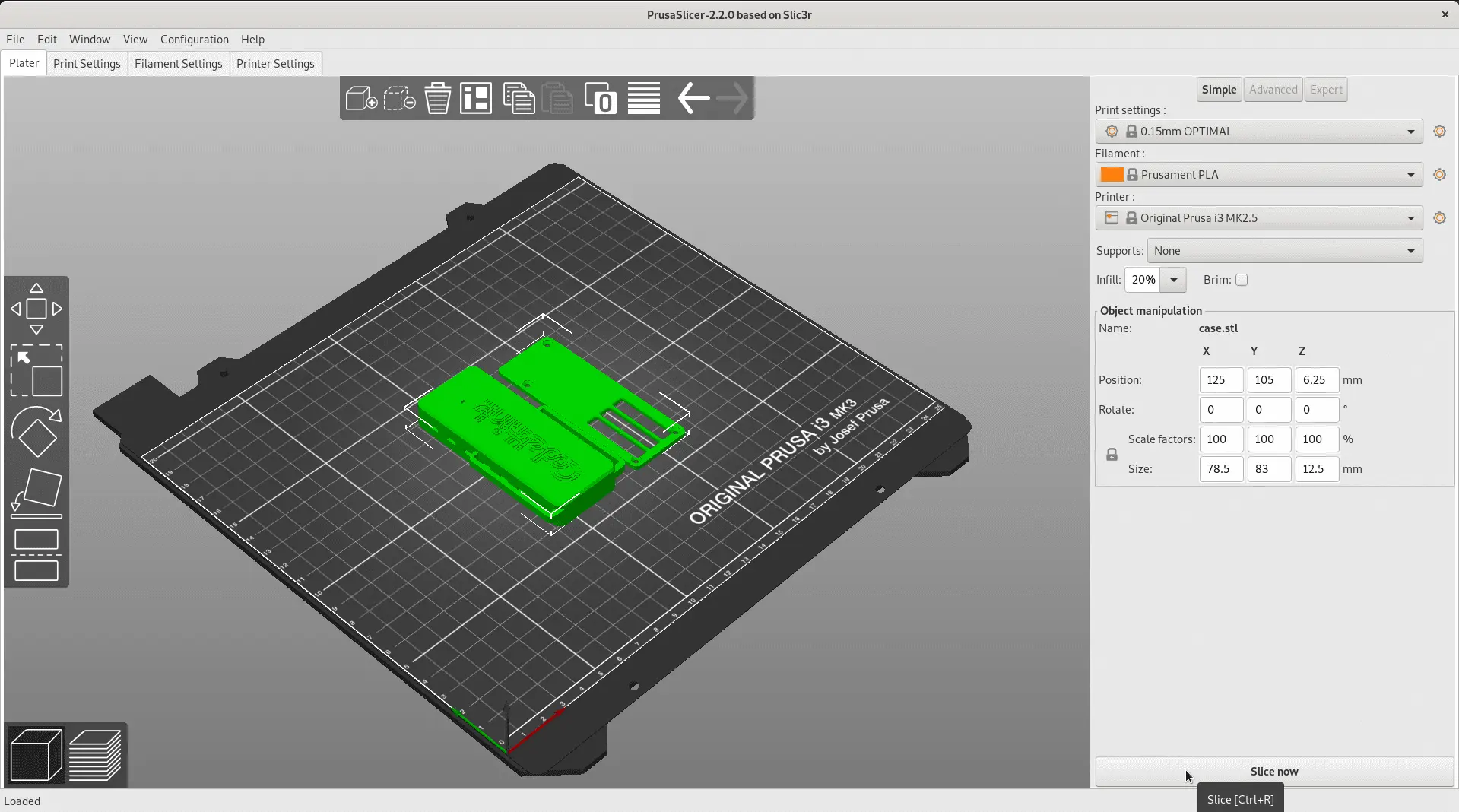Switch to the sliced layers preview
Viewport: 1459px width, 812px height.
tap(95, 755)
